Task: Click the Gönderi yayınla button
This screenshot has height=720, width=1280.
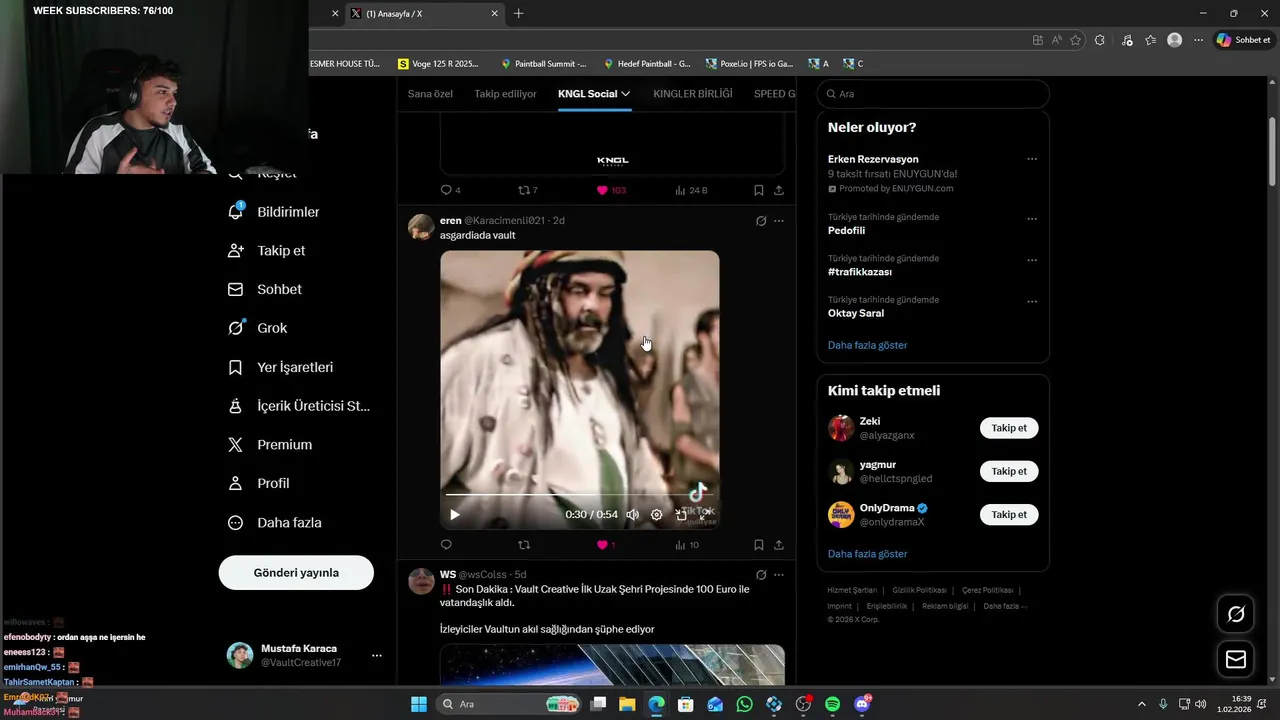Action: 296,573
